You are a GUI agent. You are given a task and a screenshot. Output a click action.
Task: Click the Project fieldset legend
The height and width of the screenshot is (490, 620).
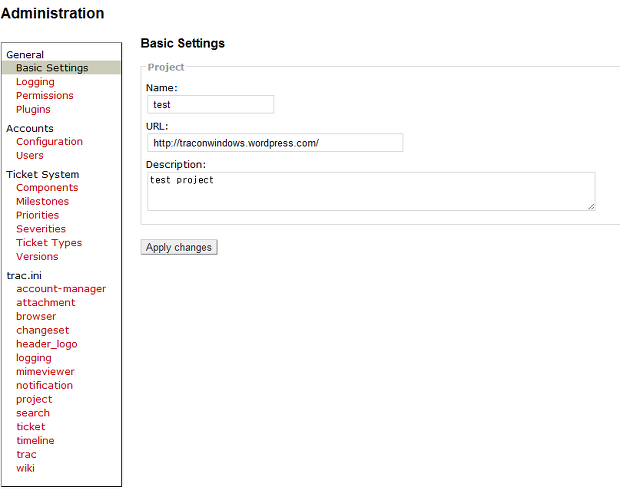coord(166,67)
